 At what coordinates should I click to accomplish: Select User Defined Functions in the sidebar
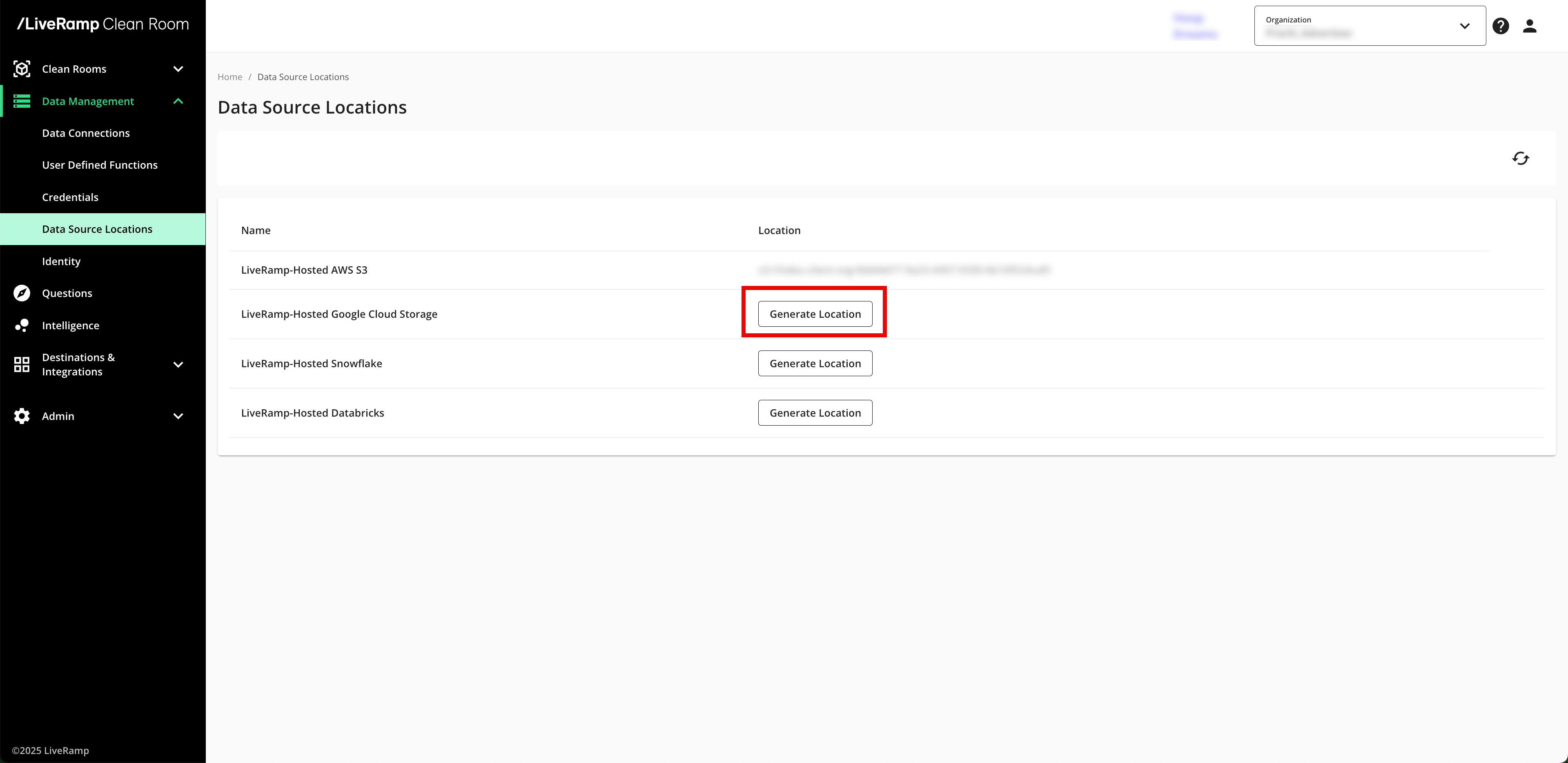100,165
